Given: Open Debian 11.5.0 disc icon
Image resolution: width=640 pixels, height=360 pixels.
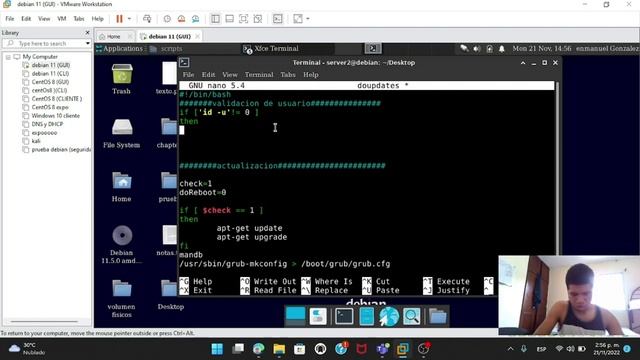Looking at the screenshot, I should coord(122,244).
